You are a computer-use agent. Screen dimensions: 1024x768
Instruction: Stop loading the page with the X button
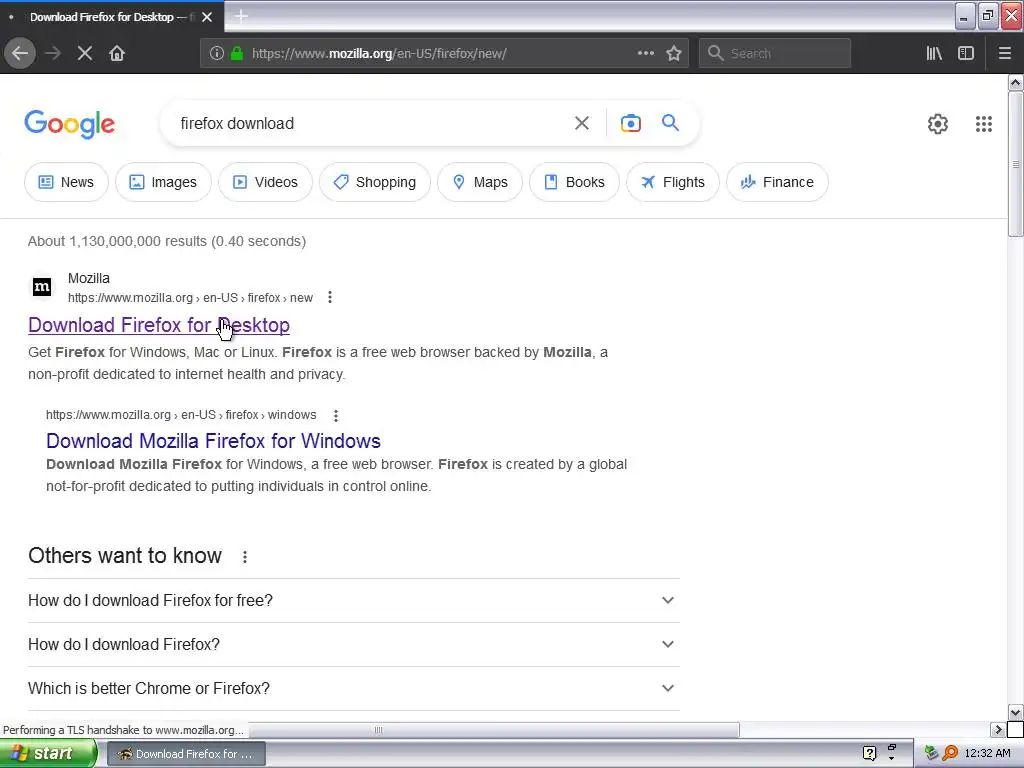pyautogui.click(x=85, y=54)
